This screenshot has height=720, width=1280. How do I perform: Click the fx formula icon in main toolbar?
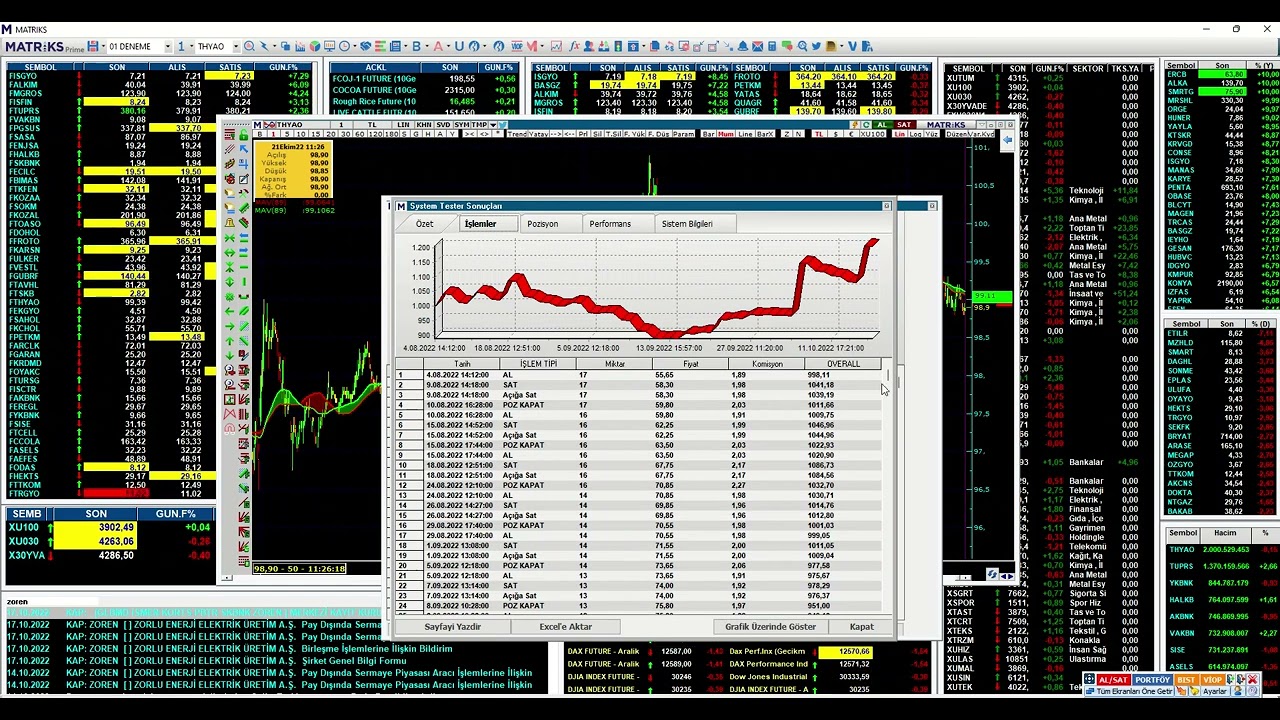click(x=574, y=46)
